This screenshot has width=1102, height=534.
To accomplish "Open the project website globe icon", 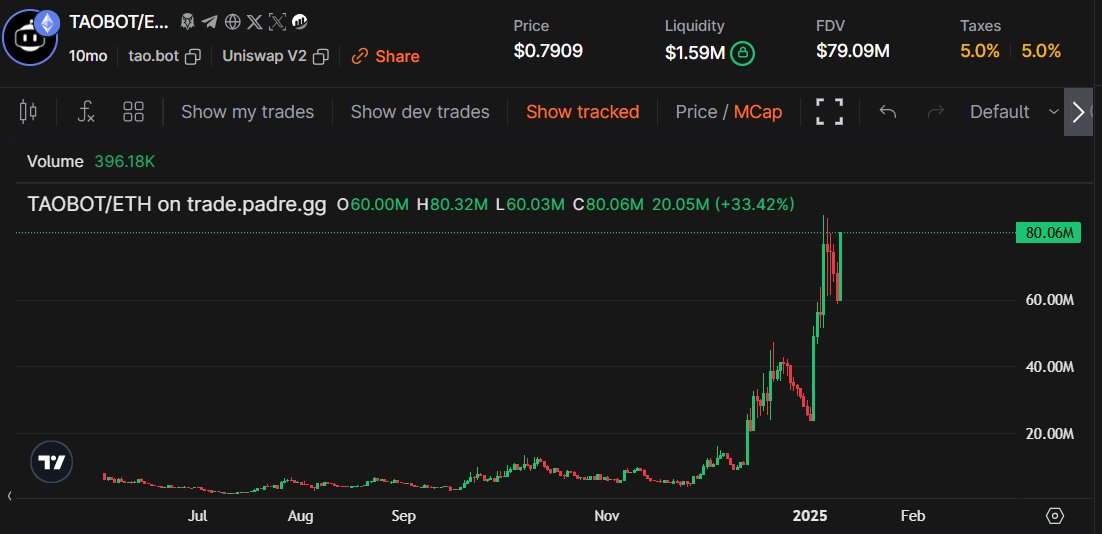I will coord(233,22).
